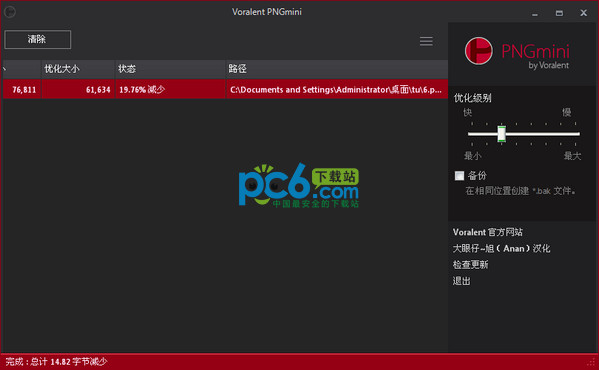Click the 大眼仔~旭 (Anan) 汉化 link
This screenshot has width=599, height=370.
[x=501, y=249]
